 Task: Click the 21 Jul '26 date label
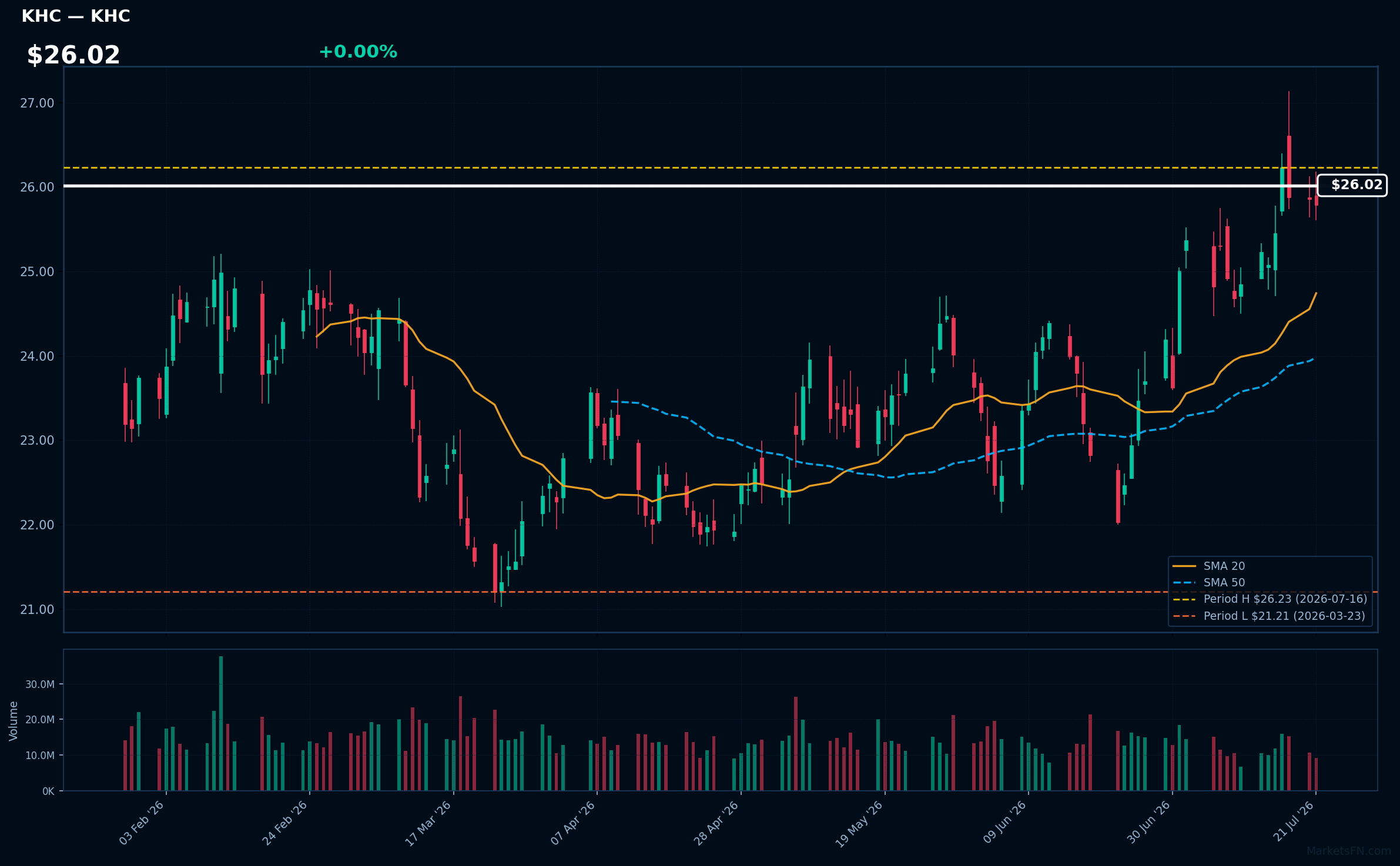(1293, 822)
